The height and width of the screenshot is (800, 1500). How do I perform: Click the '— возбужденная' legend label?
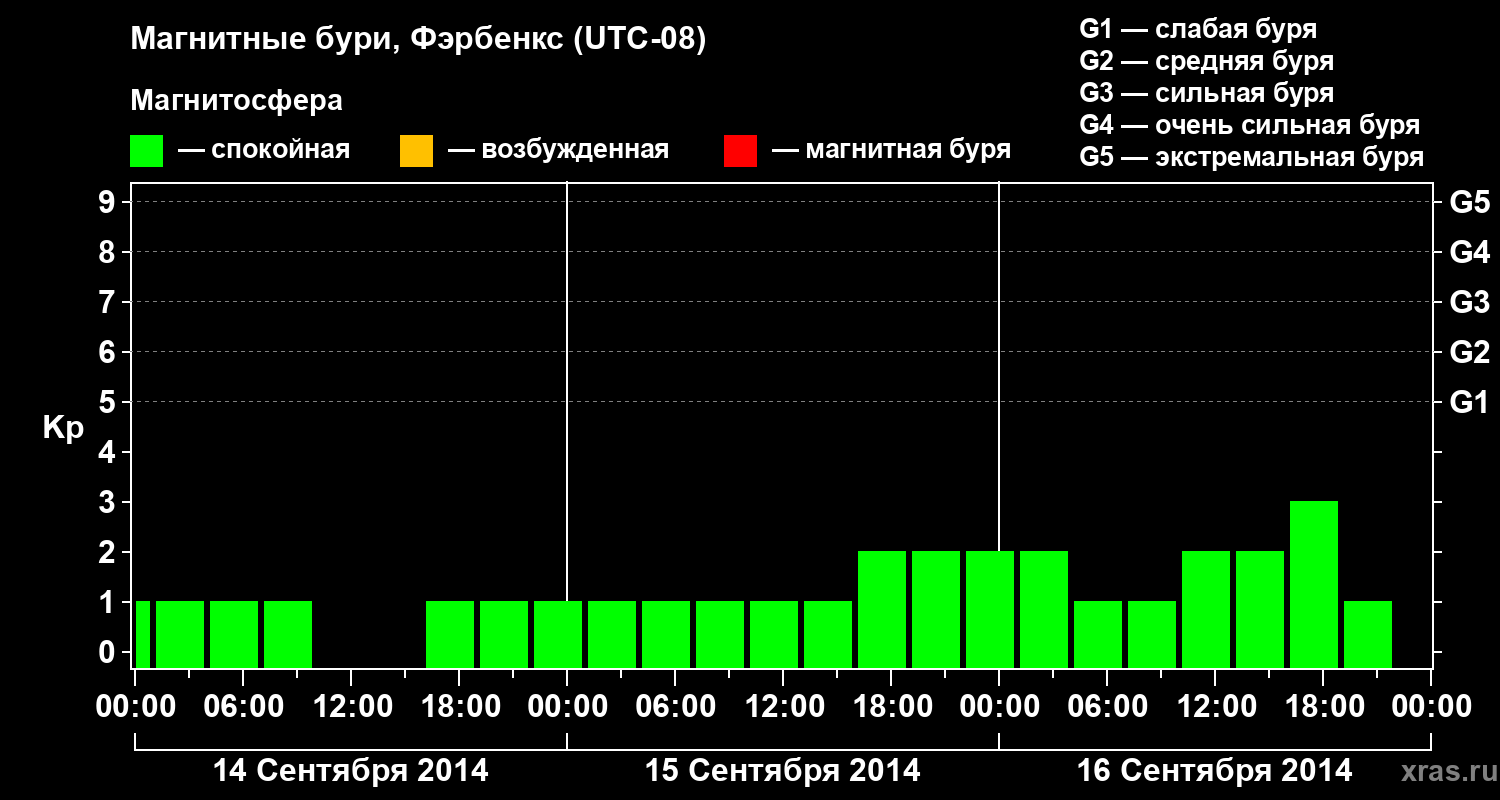coord(558,150)
